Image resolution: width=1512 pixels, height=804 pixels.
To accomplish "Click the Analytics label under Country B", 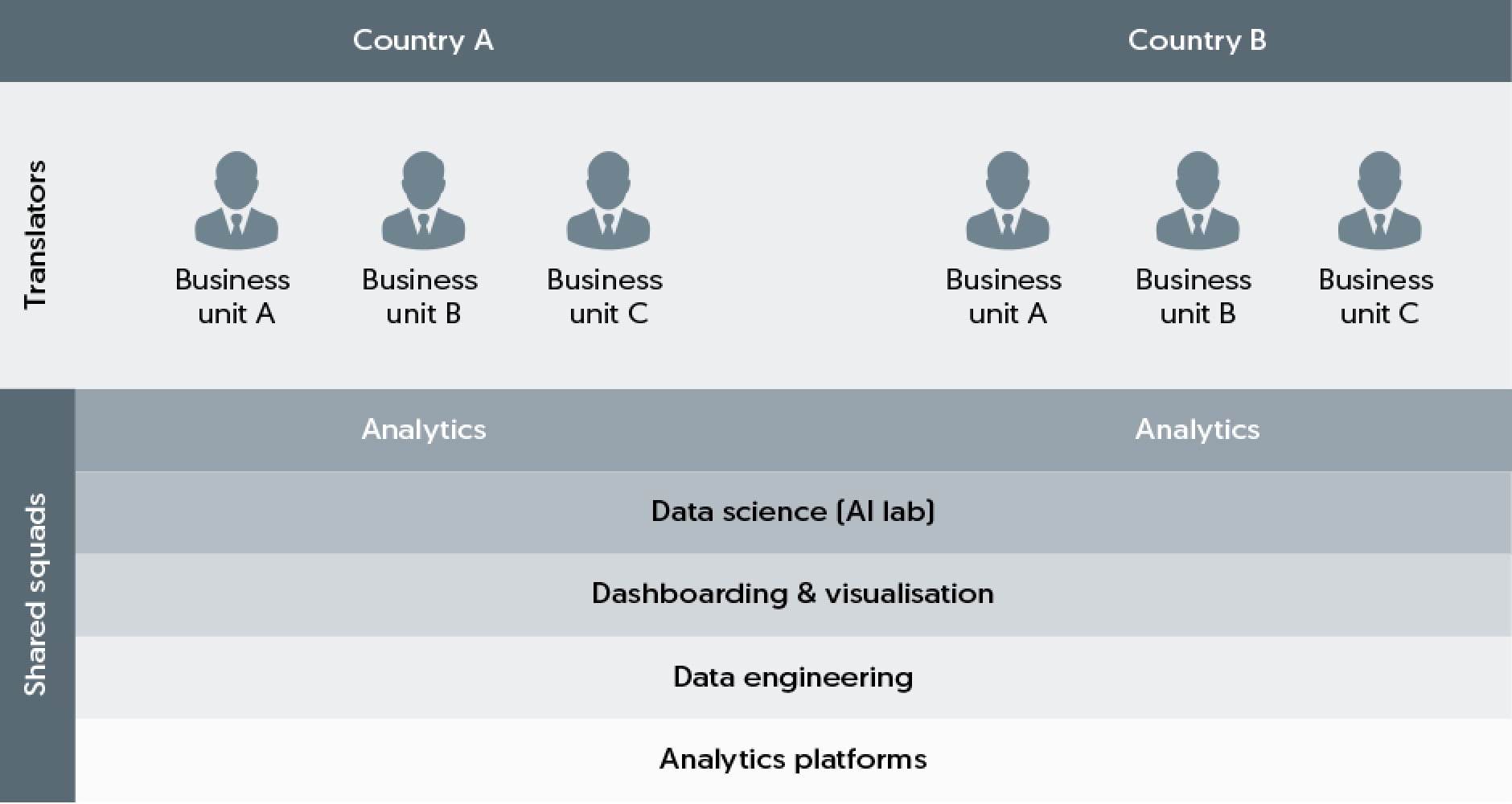I will (1197, 429).
